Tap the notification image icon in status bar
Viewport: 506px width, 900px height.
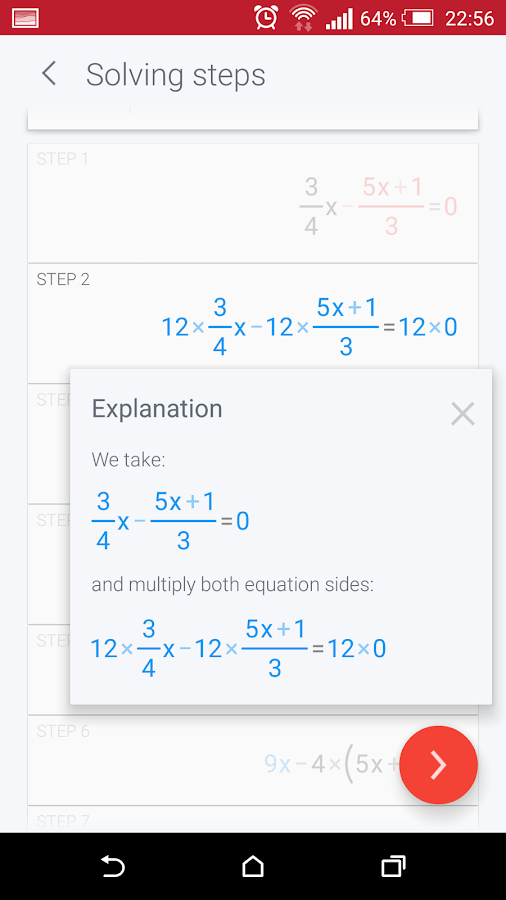[25, 18]
